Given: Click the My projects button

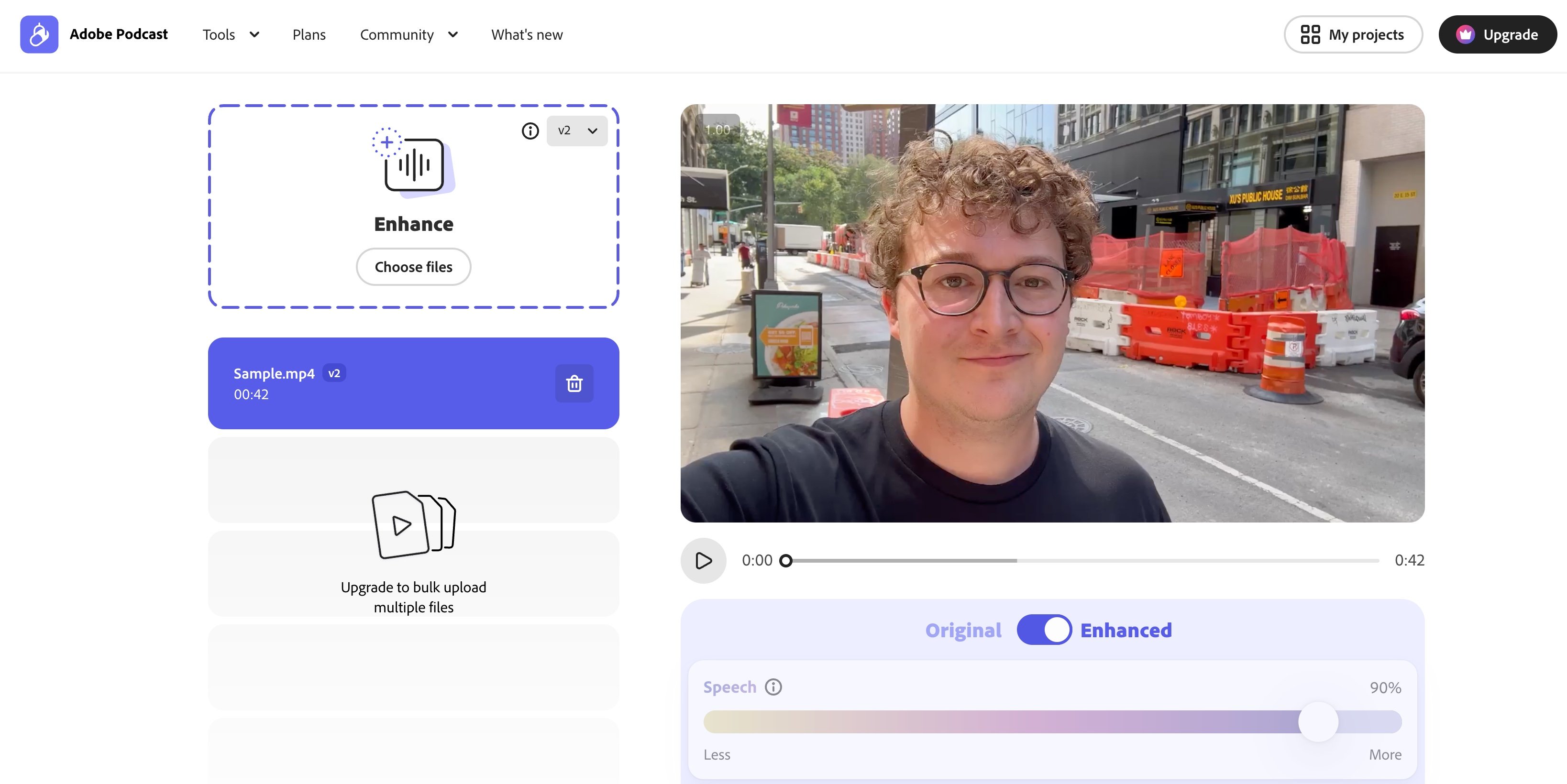Looking at the screenshot, I should (x=1352, y=34).
